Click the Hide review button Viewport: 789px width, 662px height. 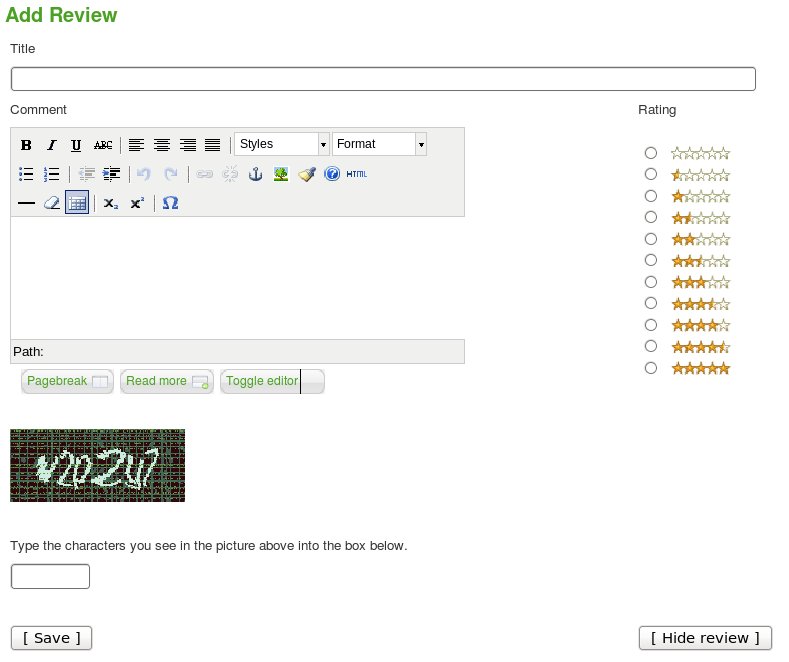(705, 638)
